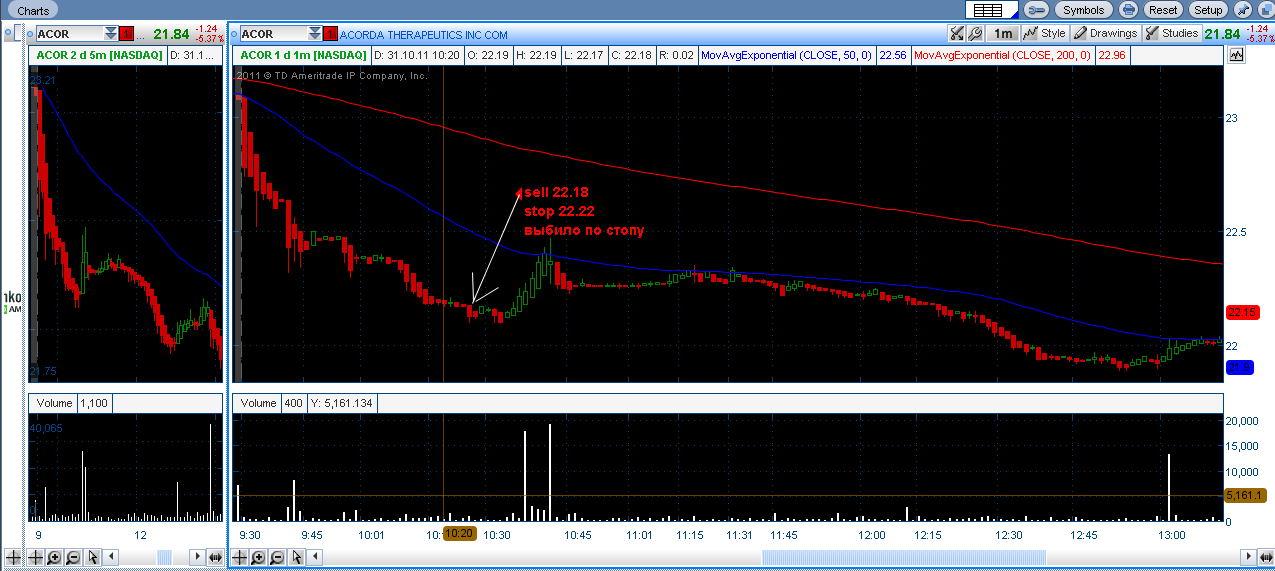
Task: Click the right chart's crosshair icon
Action: click(240, 557)
